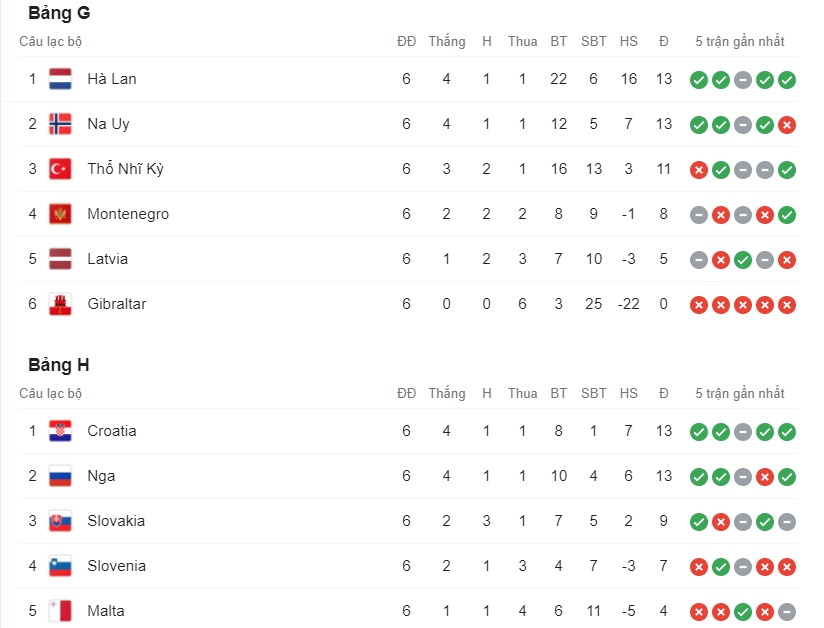Open the Hà Lan team link
The width and height of the screenshot is (824, 628).
point(112,79)
